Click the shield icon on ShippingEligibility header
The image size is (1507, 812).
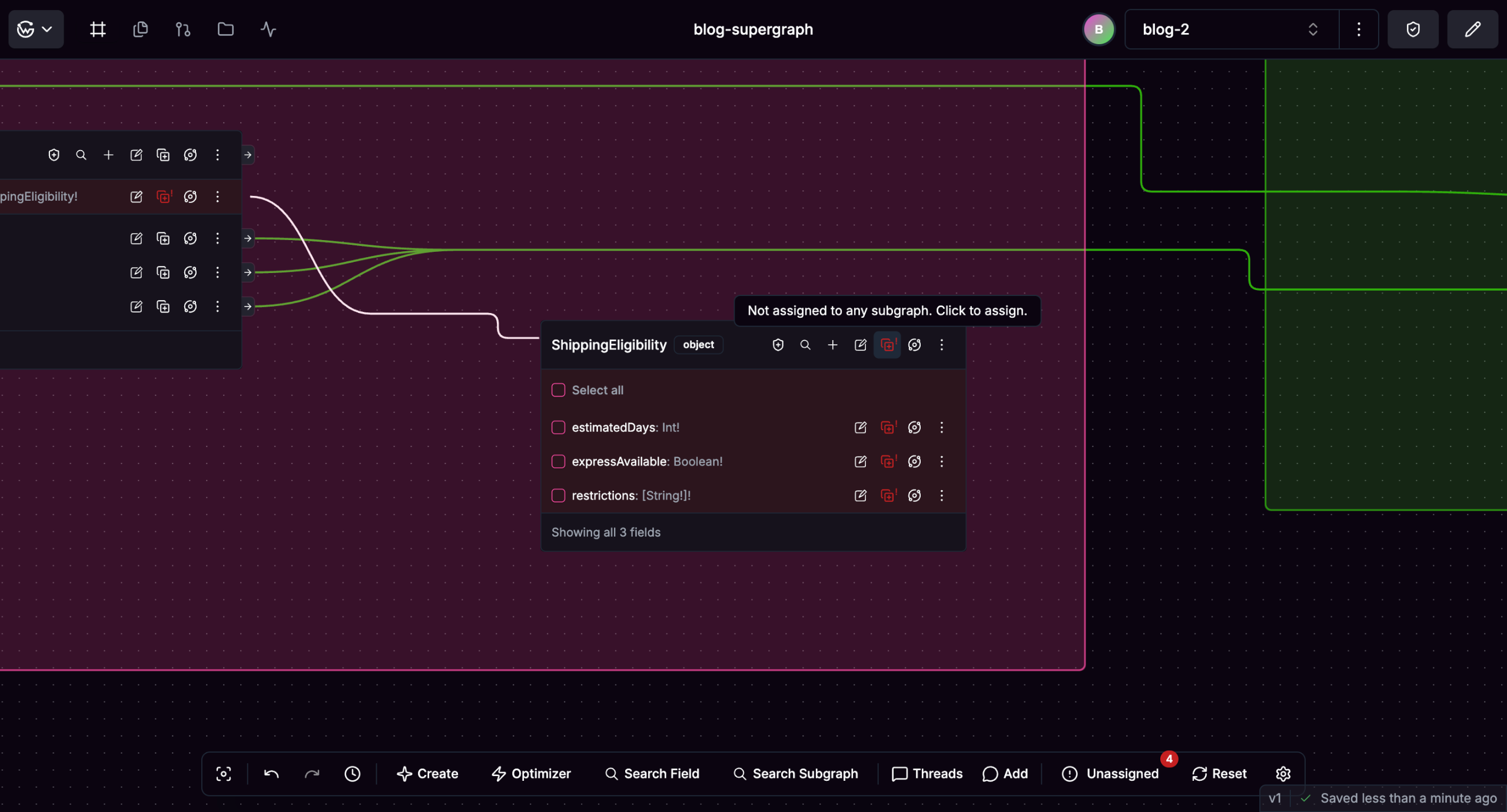tap(778, 345)
